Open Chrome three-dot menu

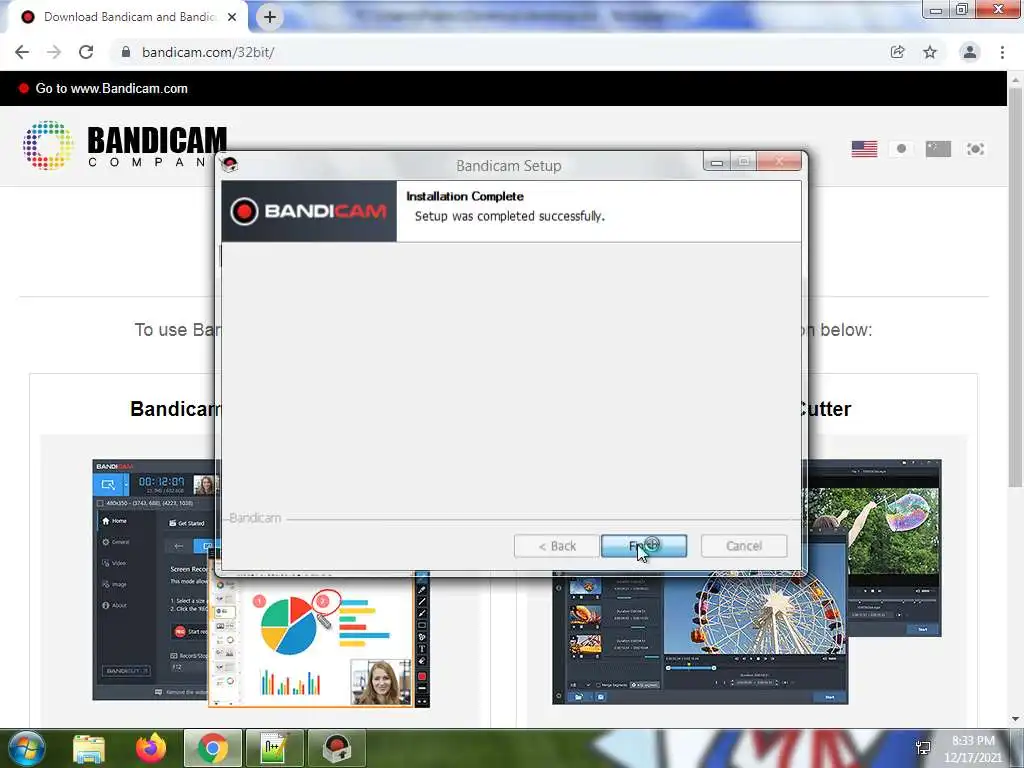tap(1002, 52)
